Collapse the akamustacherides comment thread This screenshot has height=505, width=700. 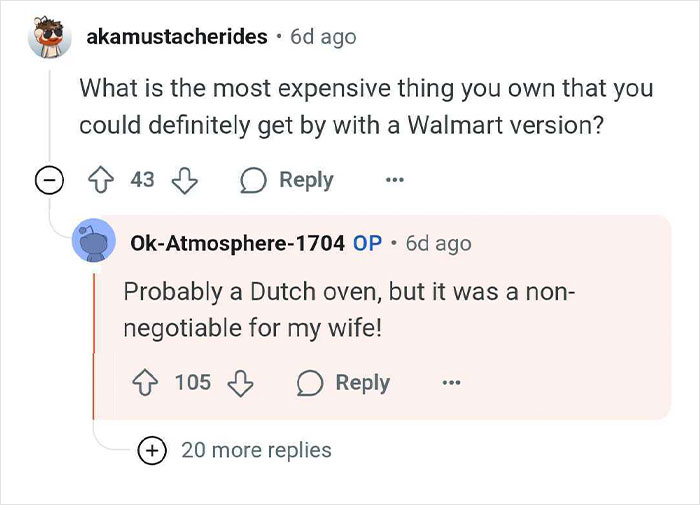pos(49,180)
